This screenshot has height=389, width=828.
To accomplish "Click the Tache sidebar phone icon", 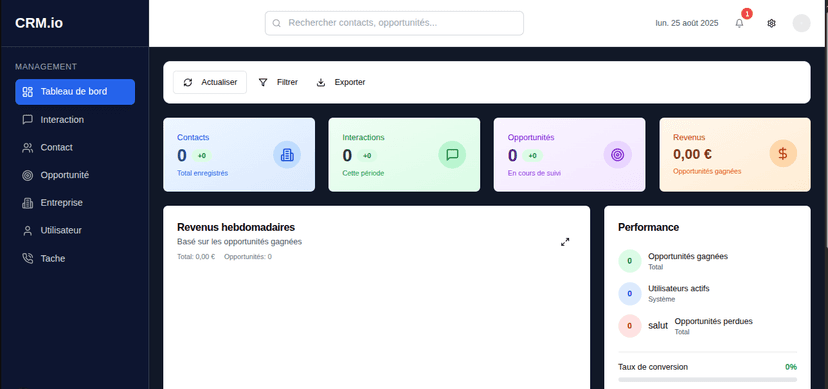I will pyautogui.click(x=27, y=259).
